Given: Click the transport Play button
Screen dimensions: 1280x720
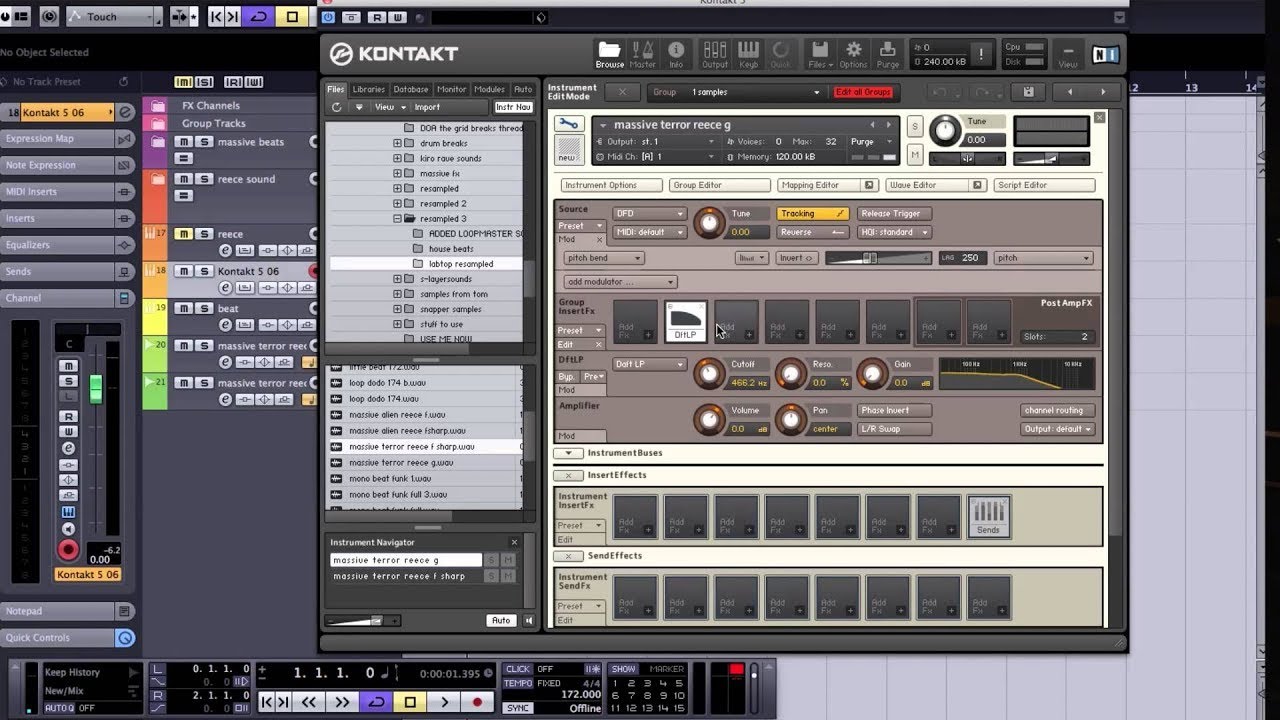Looking at the screenshot, I should (444, 702).
